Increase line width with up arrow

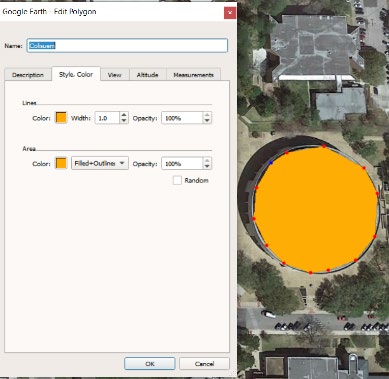pyautogui.click(x=124, y=115)
